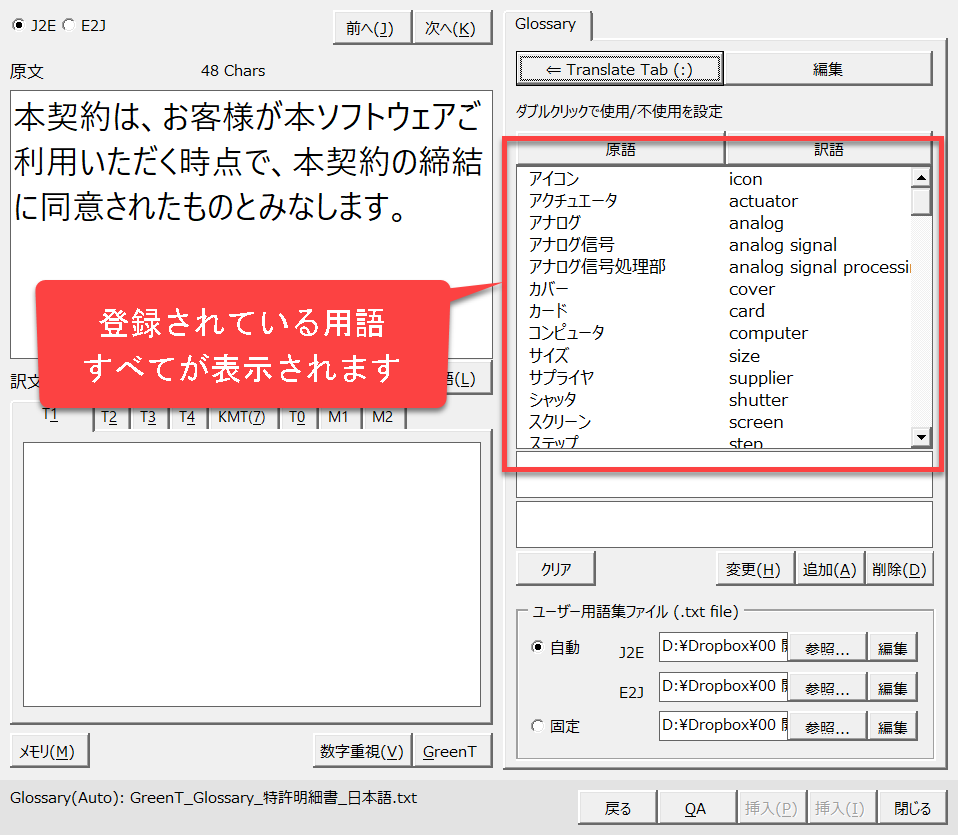Switch to the Glossary tab
The height and width of the screenshot is (835, 958).
[546, 24]
